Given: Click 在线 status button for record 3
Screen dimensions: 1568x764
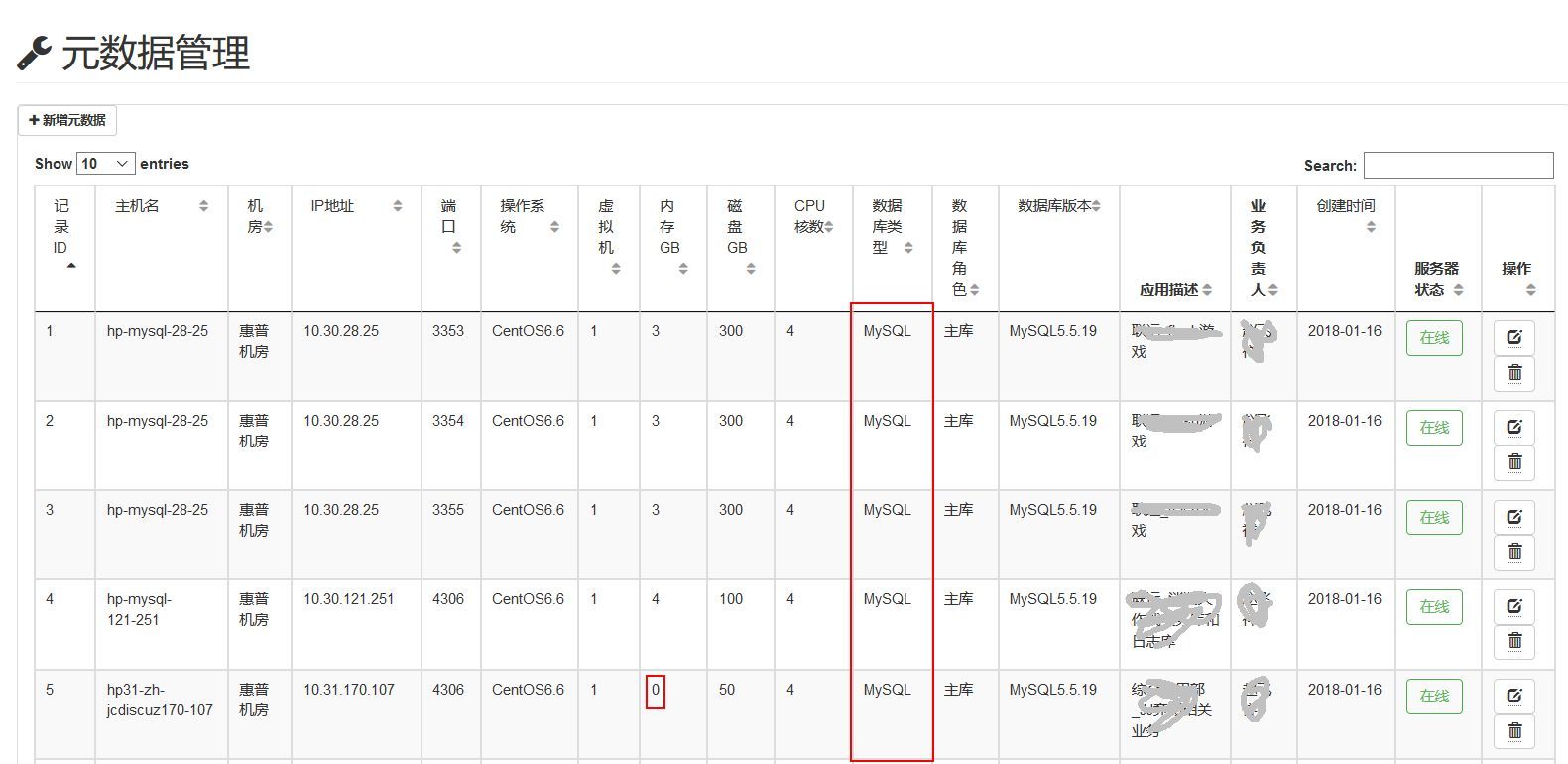Looking at the screenshot, I should click(x=1434, y=518).
